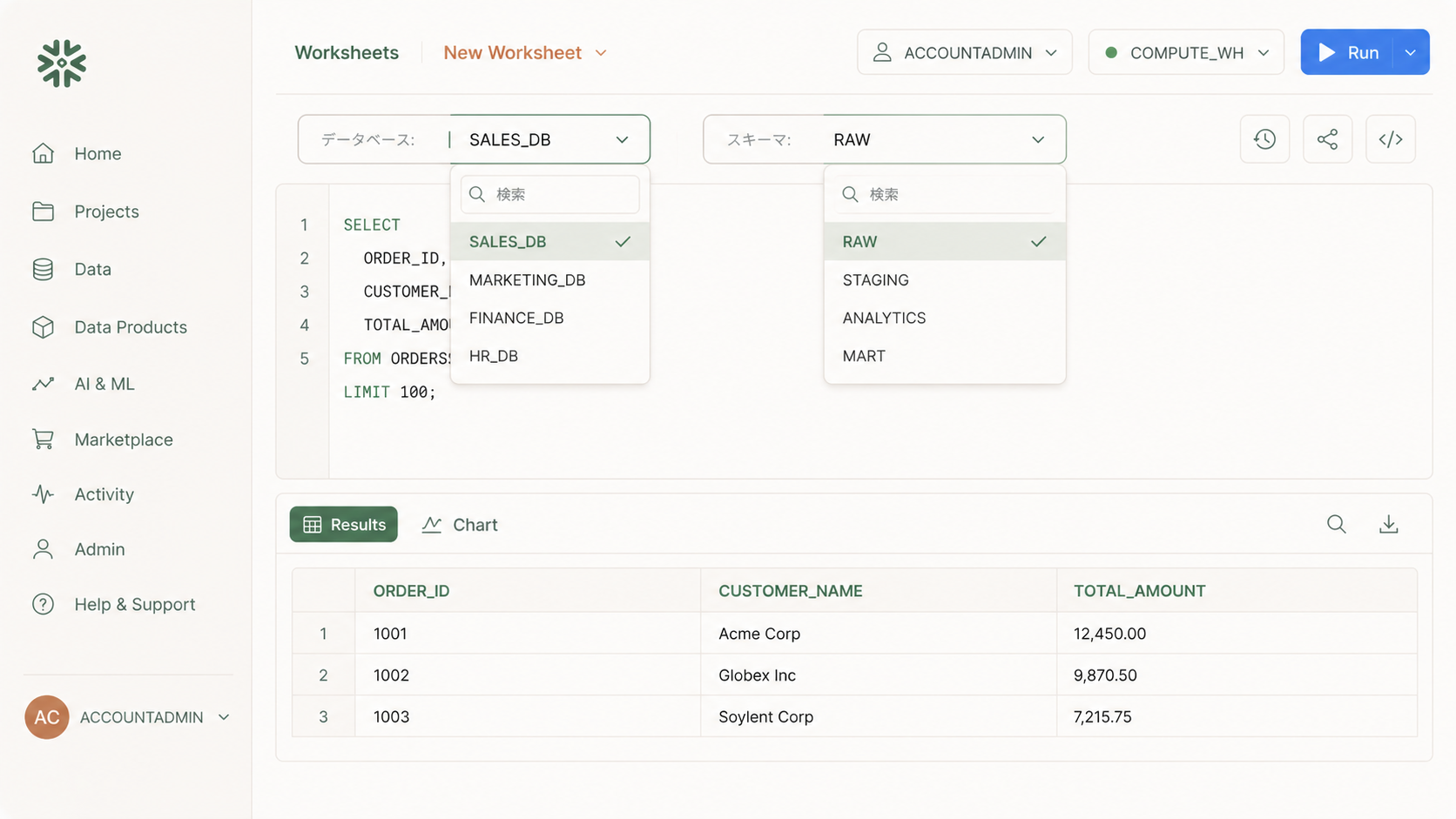Open Activity in the sidebar

(104, 494)
